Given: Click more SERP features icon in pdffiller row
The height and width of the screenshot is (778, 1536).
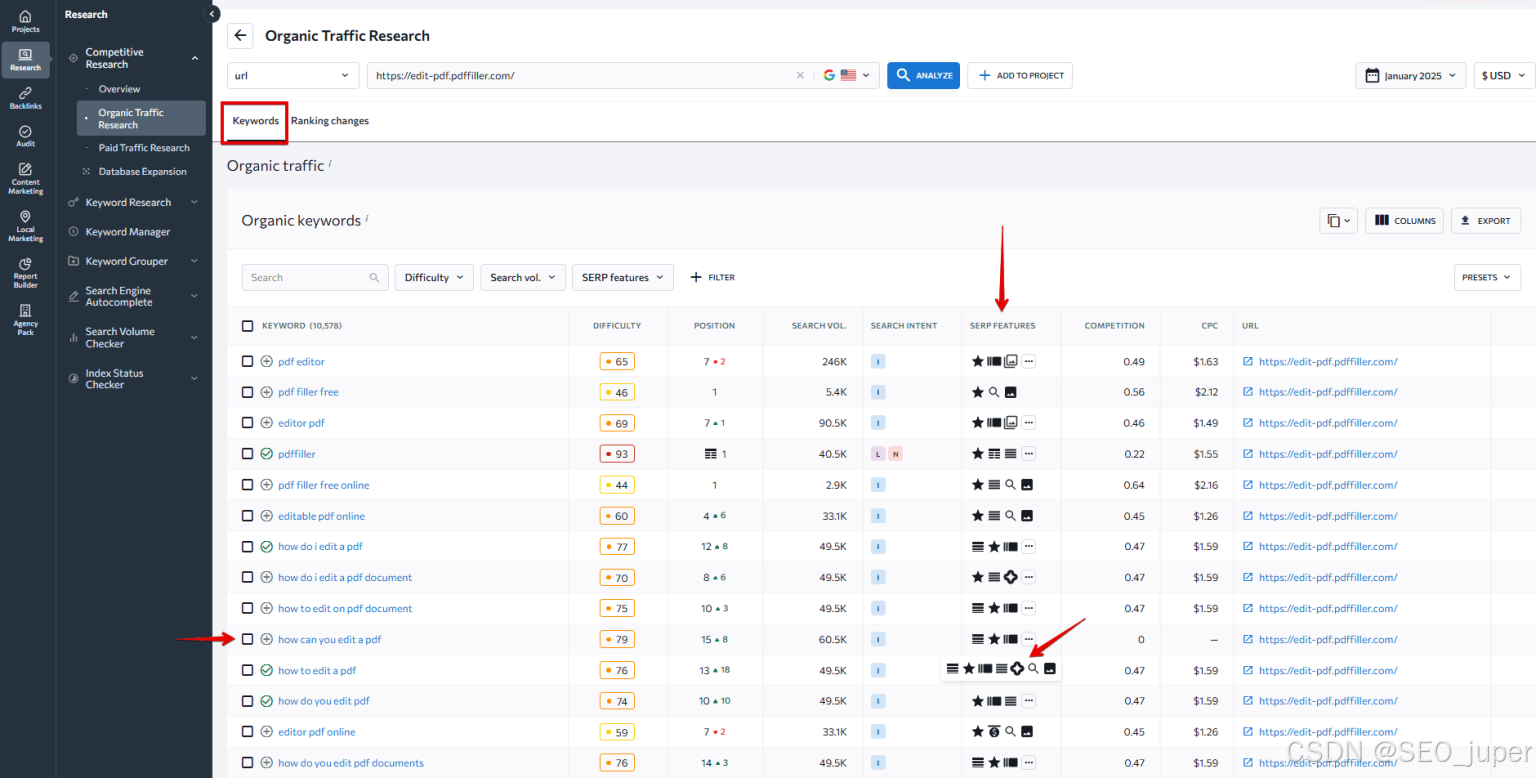Looking at the screenshot, I should [x=1028, y=454].
